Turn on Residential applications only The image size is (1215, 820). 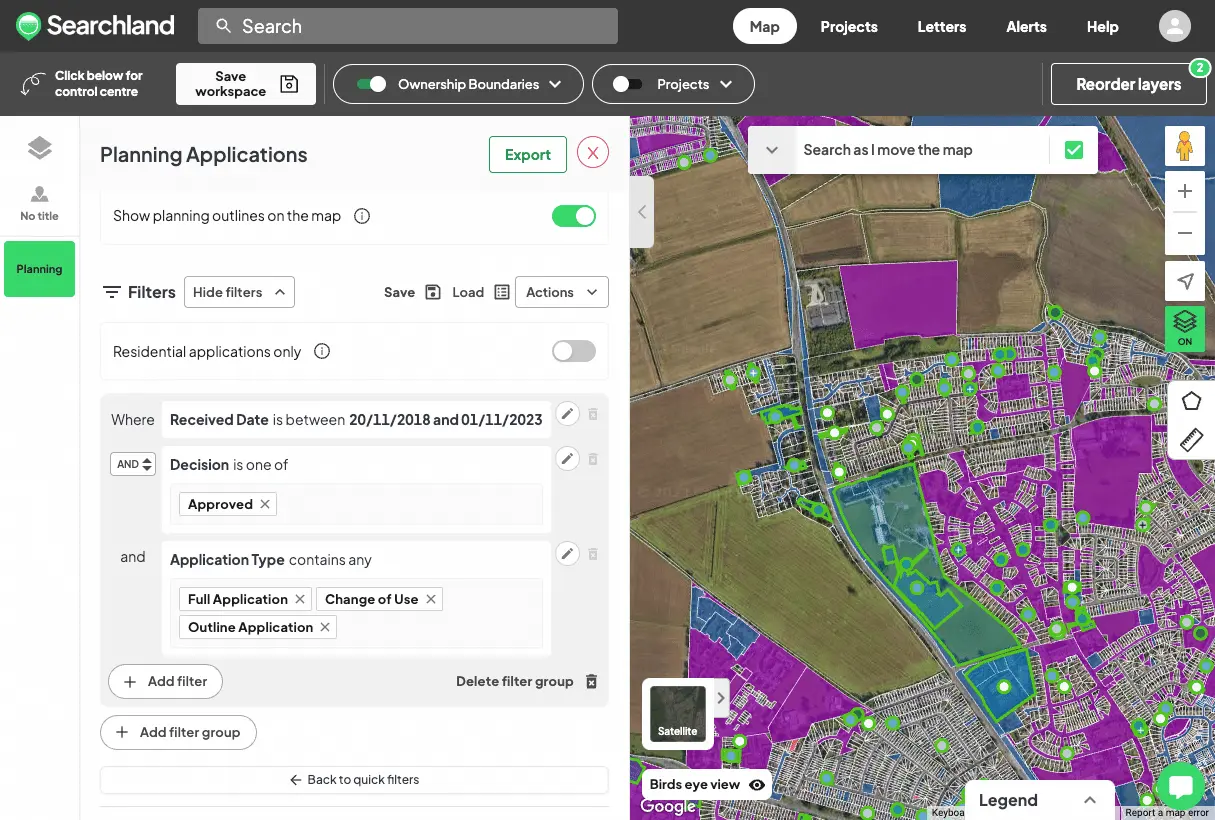tap(573, 351)
